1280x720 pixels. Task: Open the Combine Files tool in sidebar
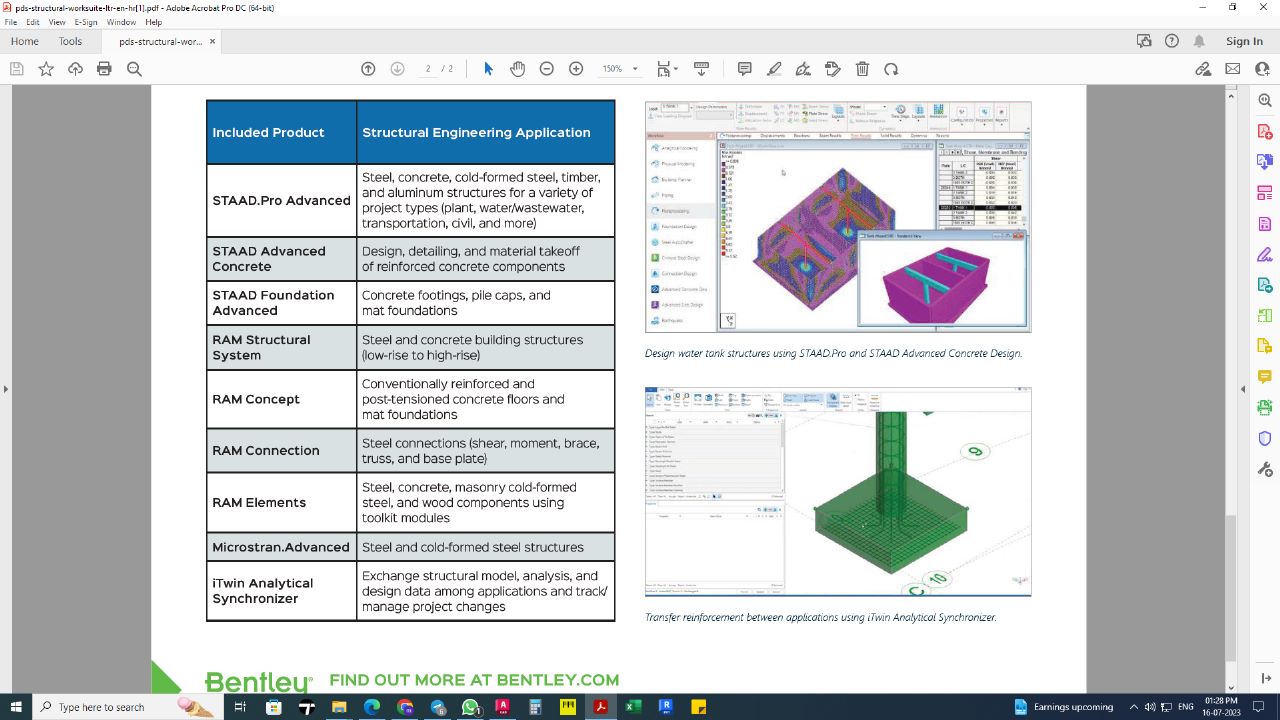(1265, 162)
